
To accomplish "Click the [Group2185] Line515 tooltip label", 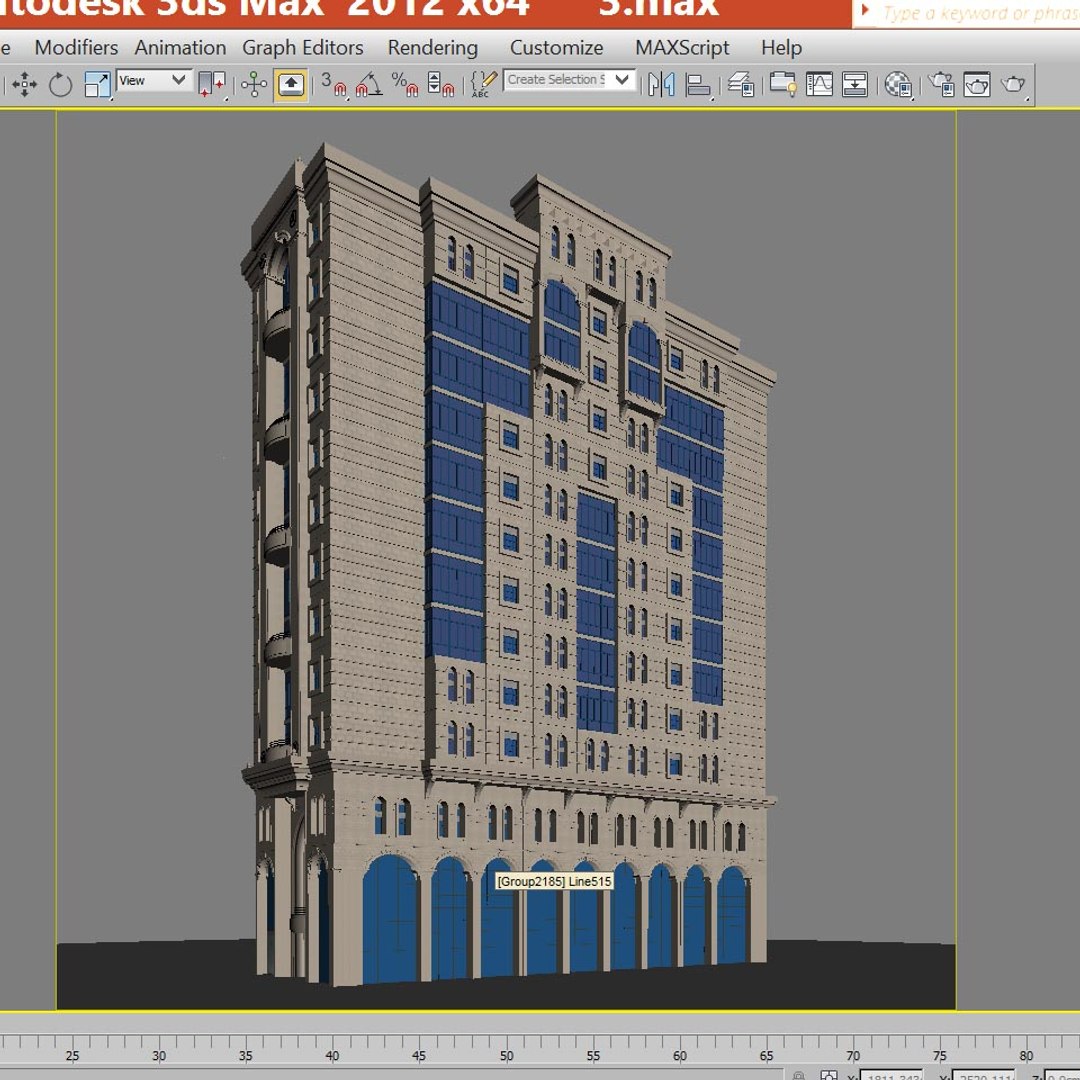I will pyautogui.click(x=554, y=881).
